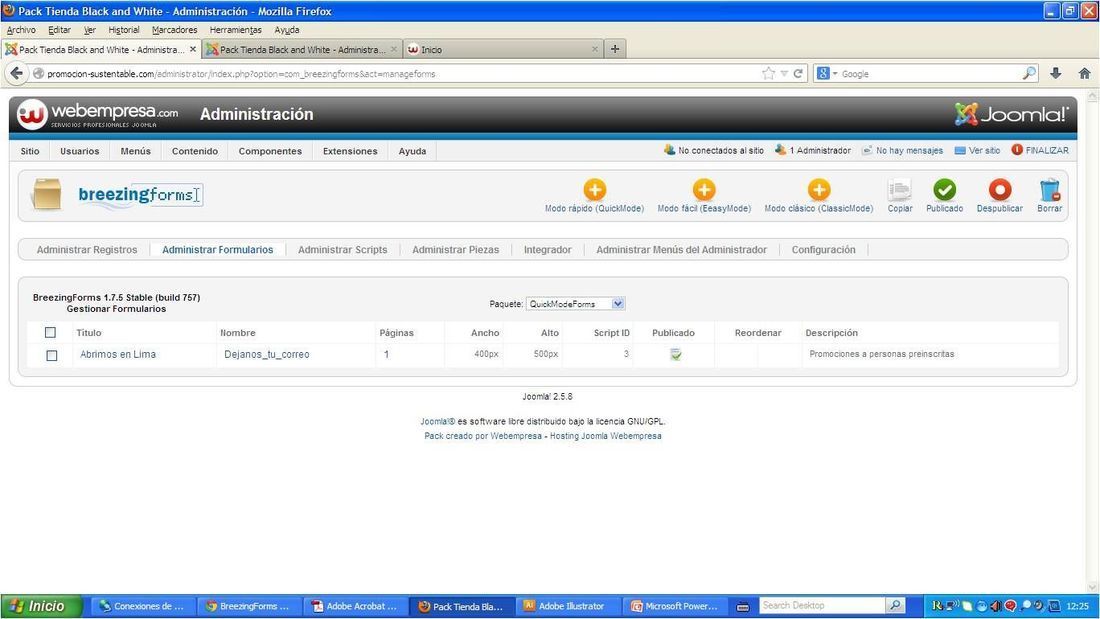Open the Dejanos_tu_correo name link
This screenshot has width=1100, height=619.
tap(267, 354)
